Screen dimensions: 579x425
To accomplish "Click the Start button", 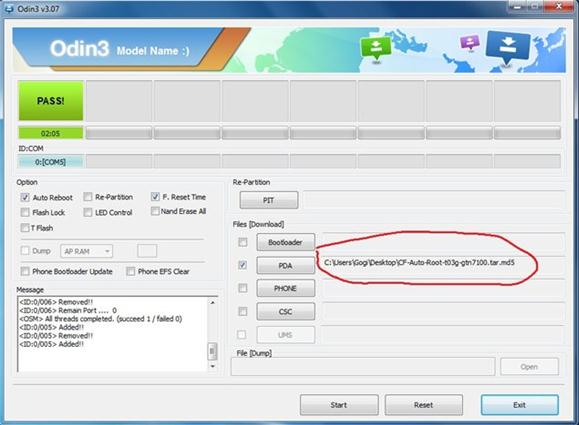I will point(339,405).
